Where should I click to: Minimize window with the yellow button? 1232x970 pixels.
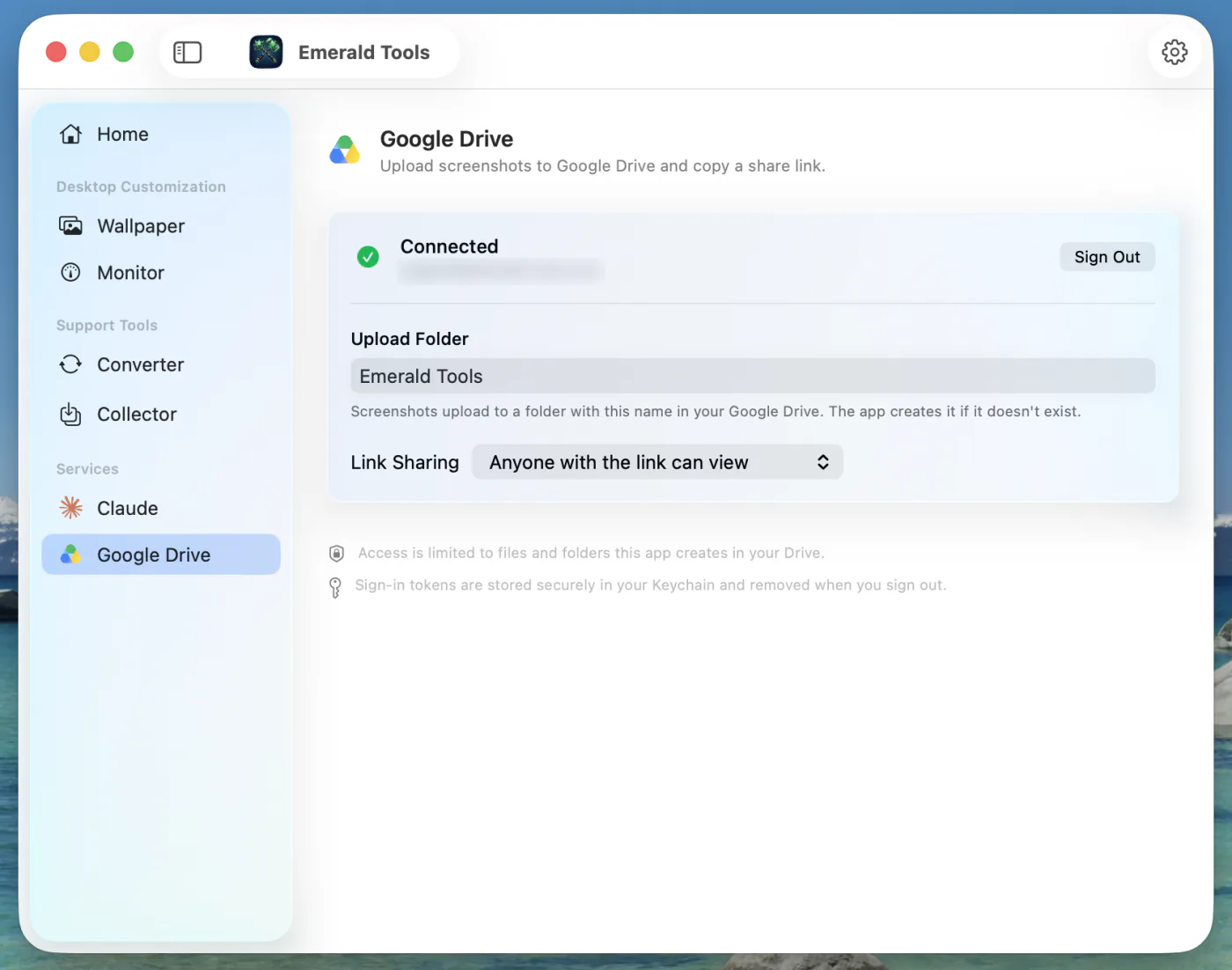click(x=90, y=52)
